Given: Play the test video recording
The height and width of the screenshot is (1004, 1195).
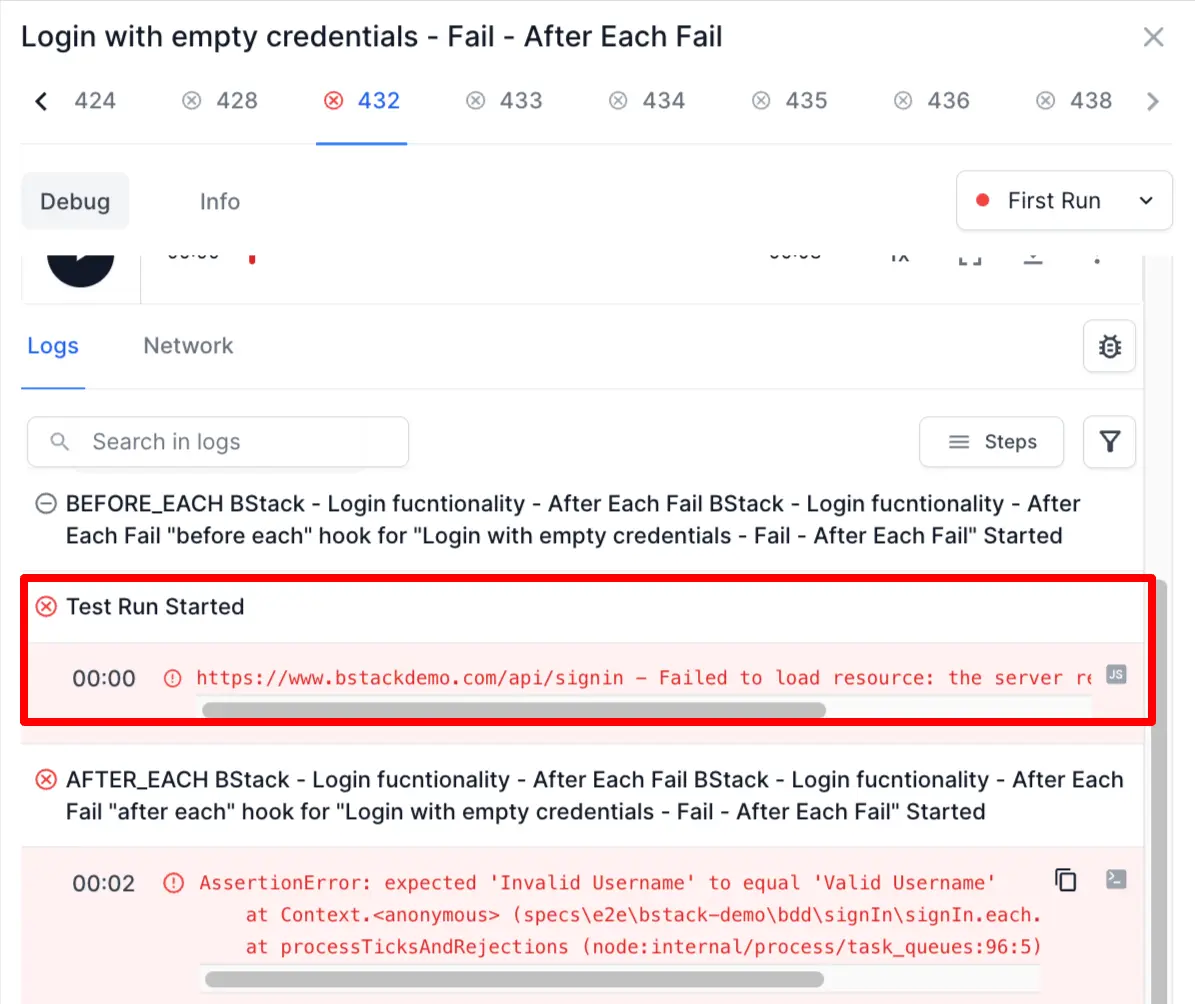Looking at the screenshot, I should [x=80, y=262].
